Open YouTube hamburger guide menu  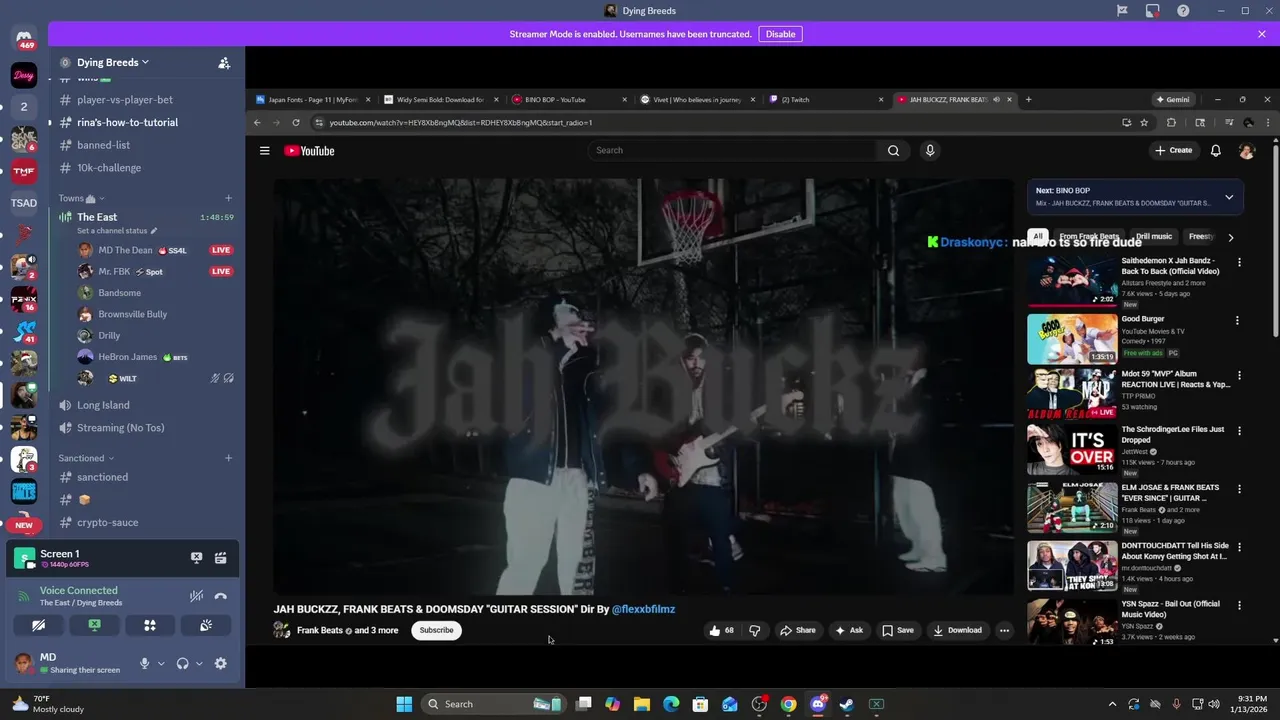pos(264,150)
